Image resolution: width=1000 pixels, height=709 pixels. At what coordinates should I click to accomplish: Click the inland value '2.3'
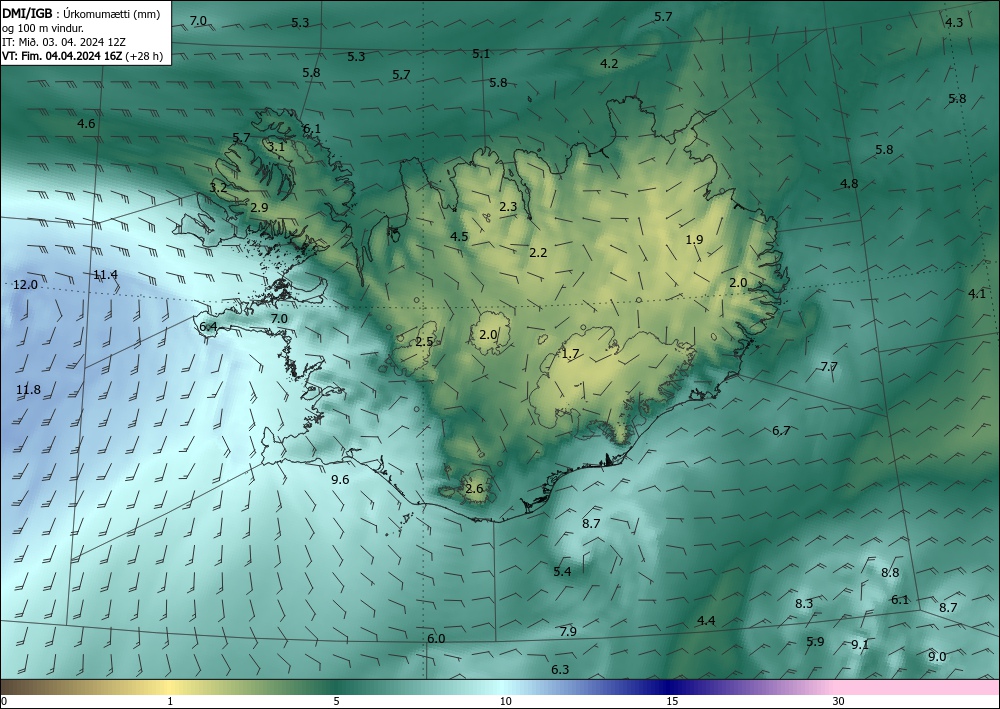(x=508, y=207)
